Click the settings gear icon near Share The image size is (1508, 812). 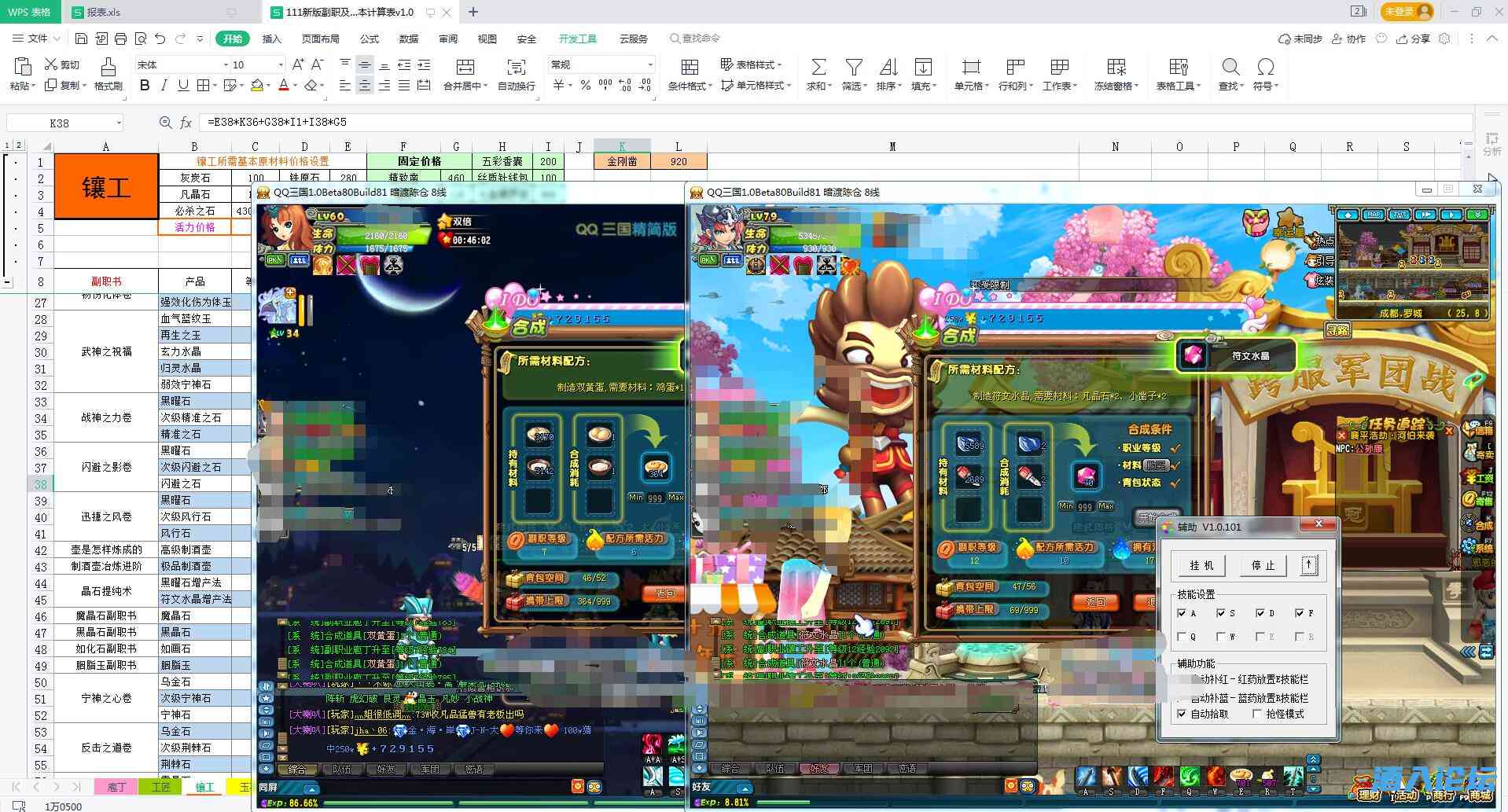pyautogui.click(x=1444, y=39)
